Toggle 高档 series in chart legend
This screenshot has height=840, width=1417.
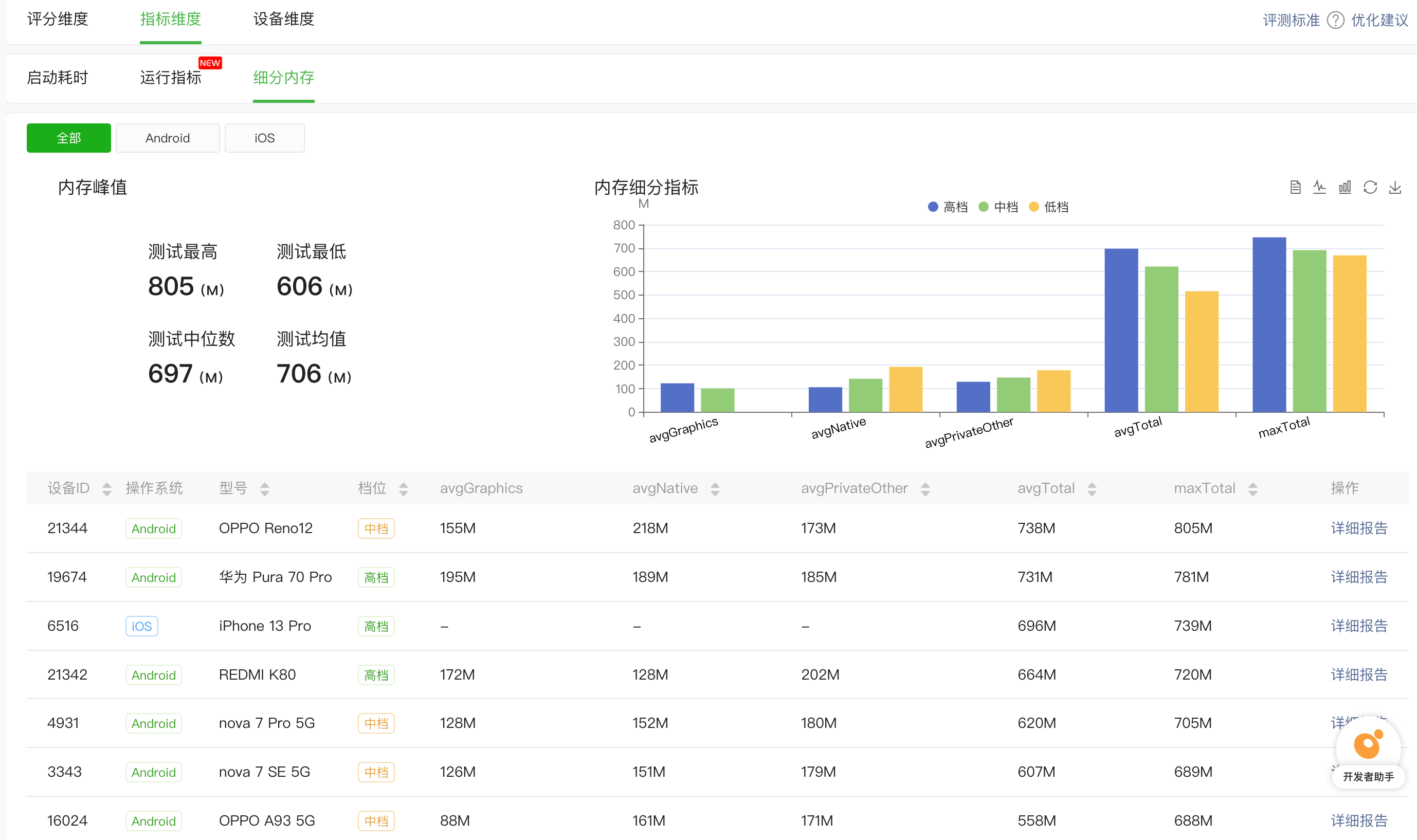[x=948, y=207]
